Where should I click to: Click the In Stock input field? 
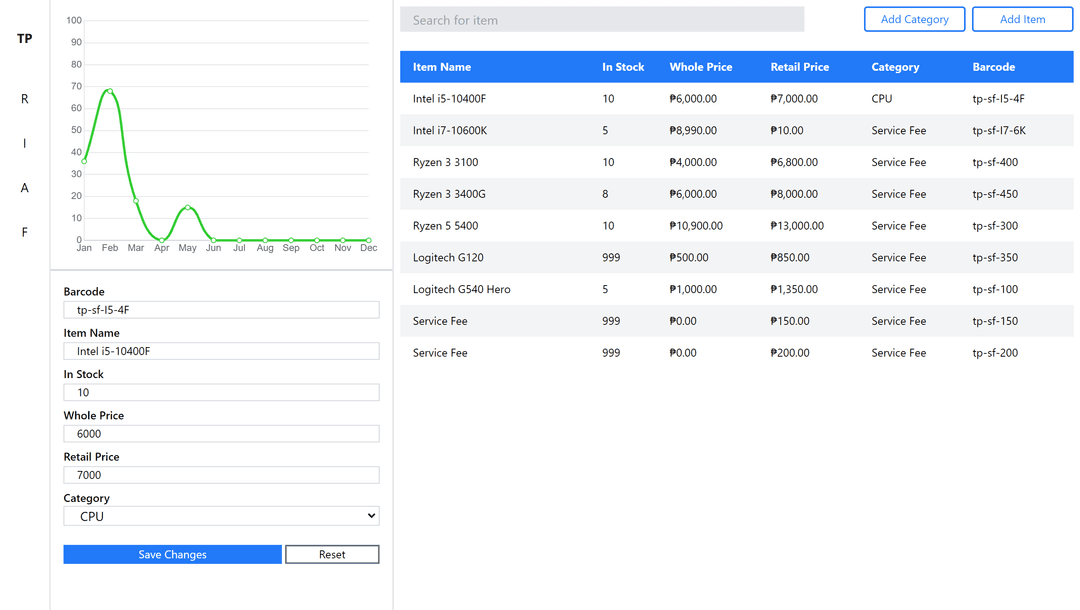221,392
